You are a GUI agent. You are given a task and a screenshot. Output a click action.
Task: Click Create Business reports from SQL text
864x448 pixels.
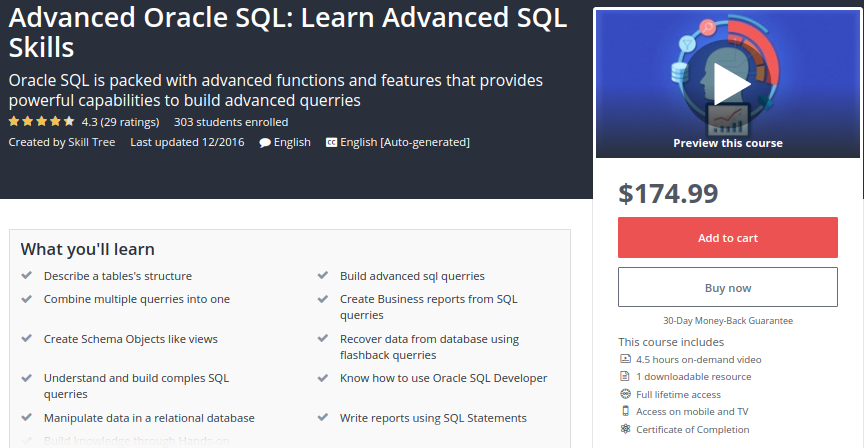pyautogui.click(x=429, y=307)
